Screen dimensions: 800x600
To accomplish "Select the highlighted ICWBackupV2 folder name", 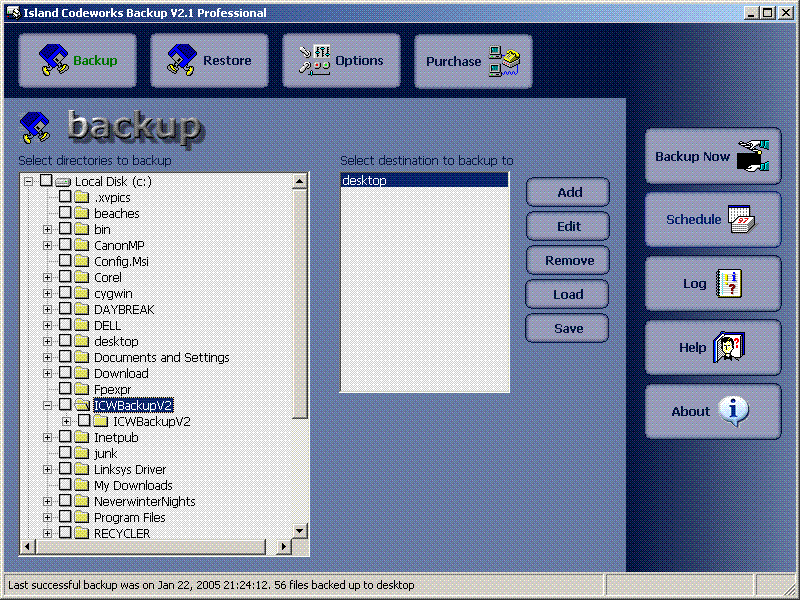I will (x=133, y=406).
